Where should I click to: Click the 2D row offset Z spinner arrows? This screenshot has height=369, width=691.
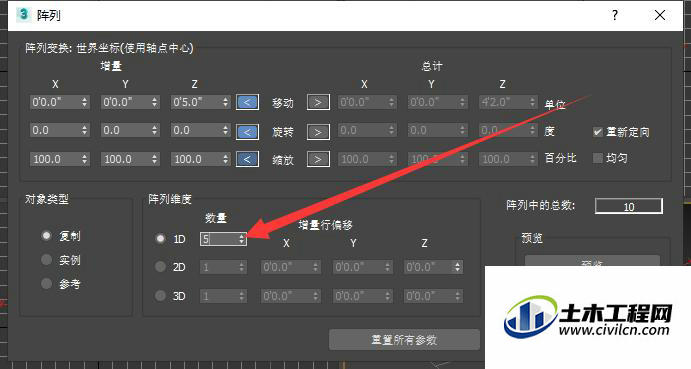pyautogui.click(x=457, y=267)
